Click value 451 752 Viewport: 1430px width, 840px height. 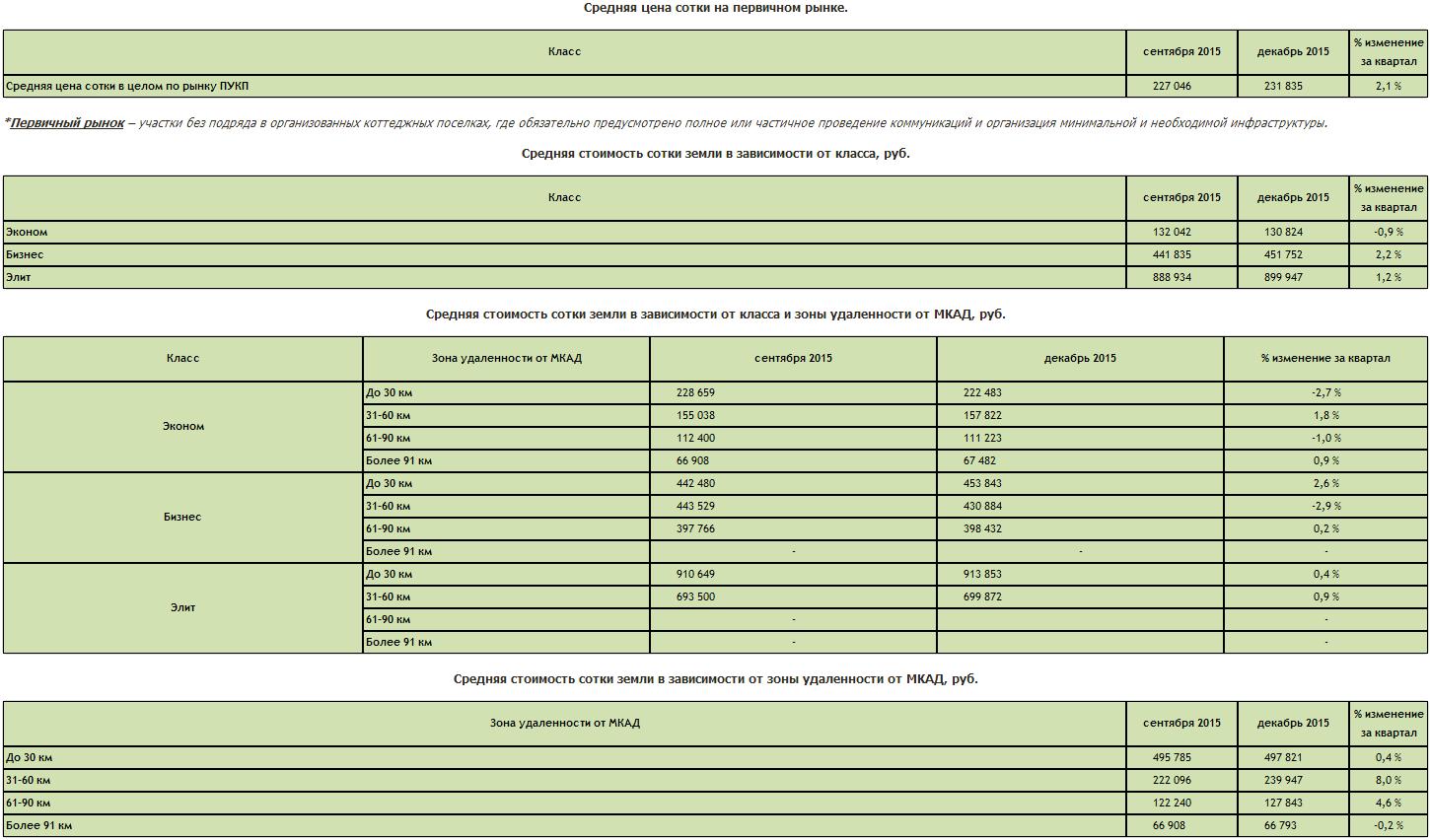[x=1283, y=254]
